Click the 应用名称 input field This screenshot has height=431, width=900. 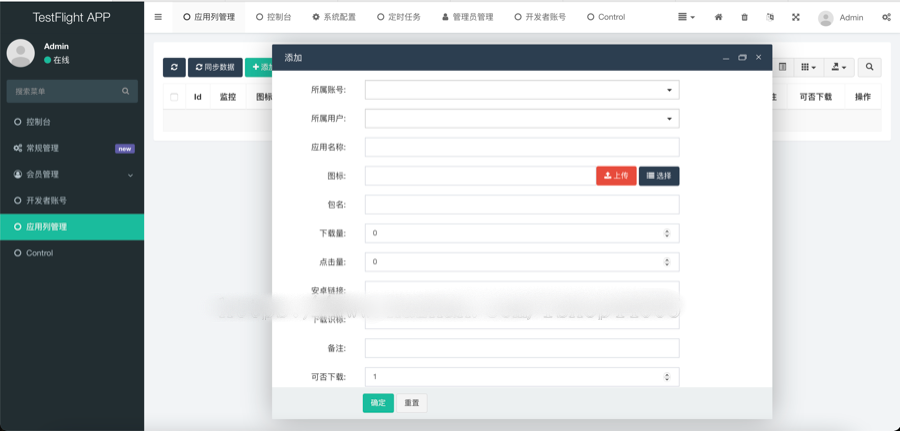click(521, 147)
